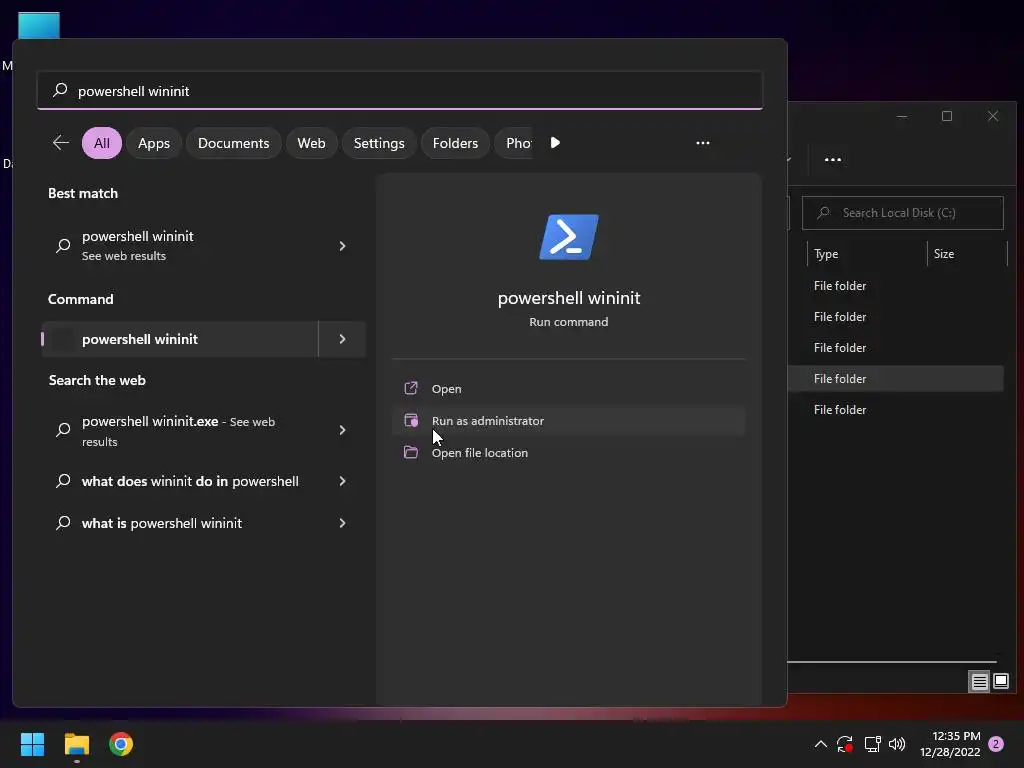Switch to the Settings filter tab
The height and width of the screenshot is (768, 1024).
tap(379, 143)
